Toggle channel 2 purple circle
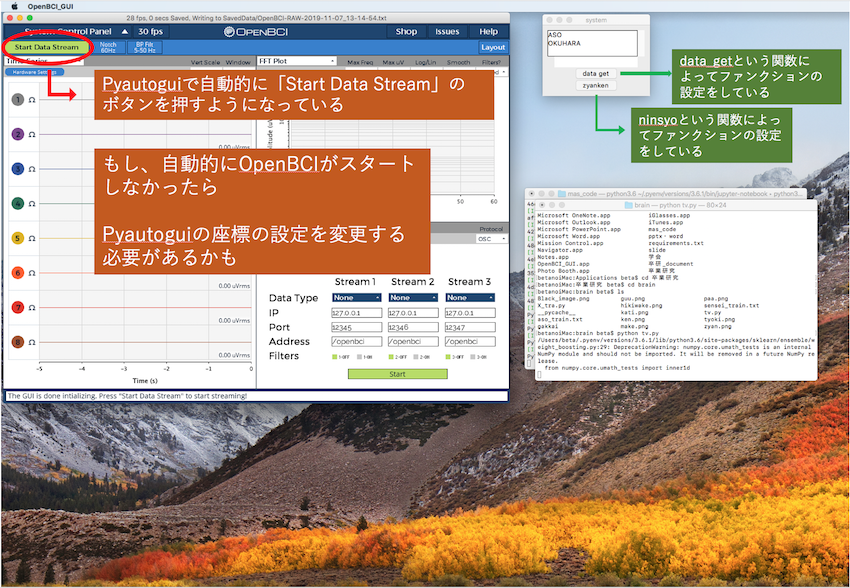850x588 pixels. pyautogui.click(x=17, y=134)
